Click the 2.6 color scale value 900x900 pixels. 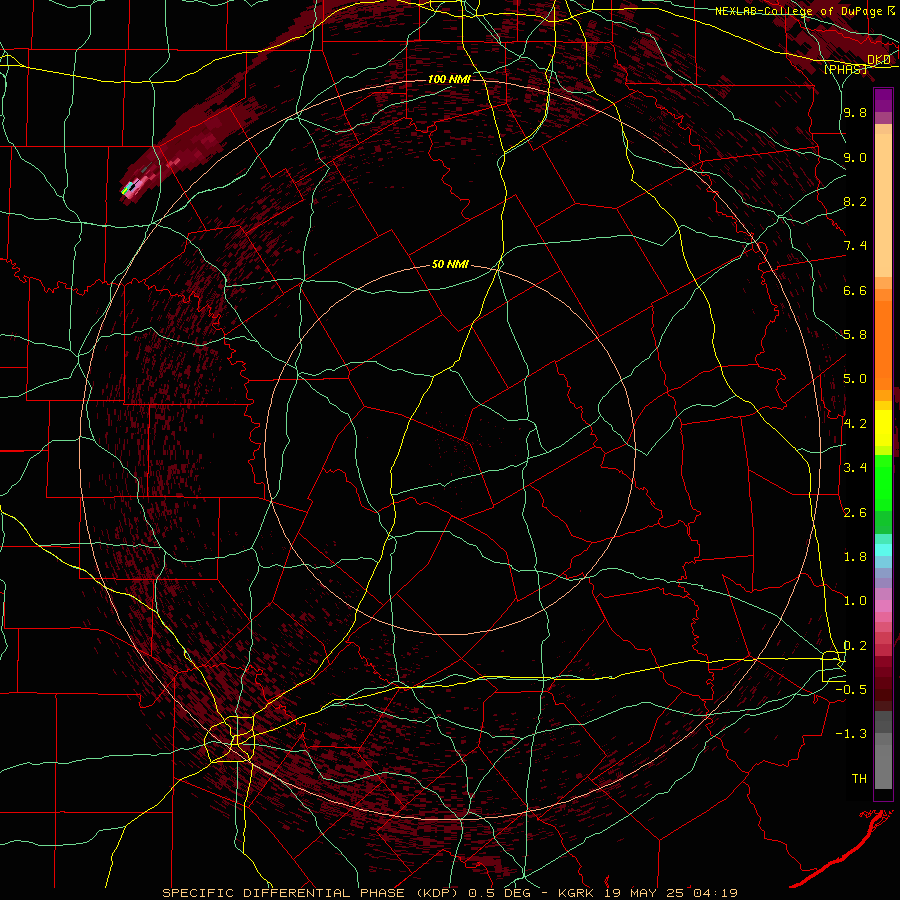[855, 513]
